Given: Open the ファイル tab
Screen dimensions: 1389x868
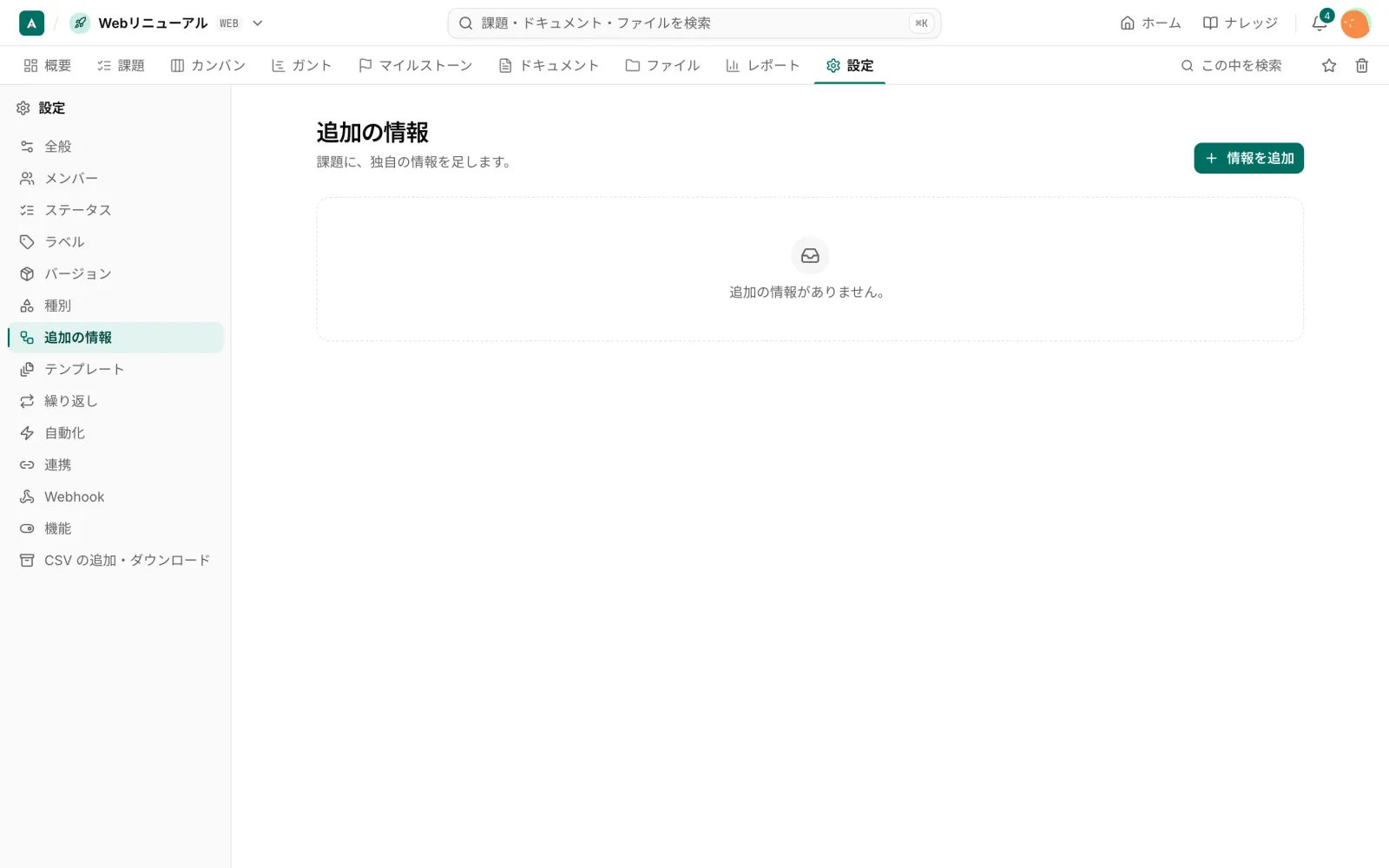Looking at the screenshot, I should [662, 65].
